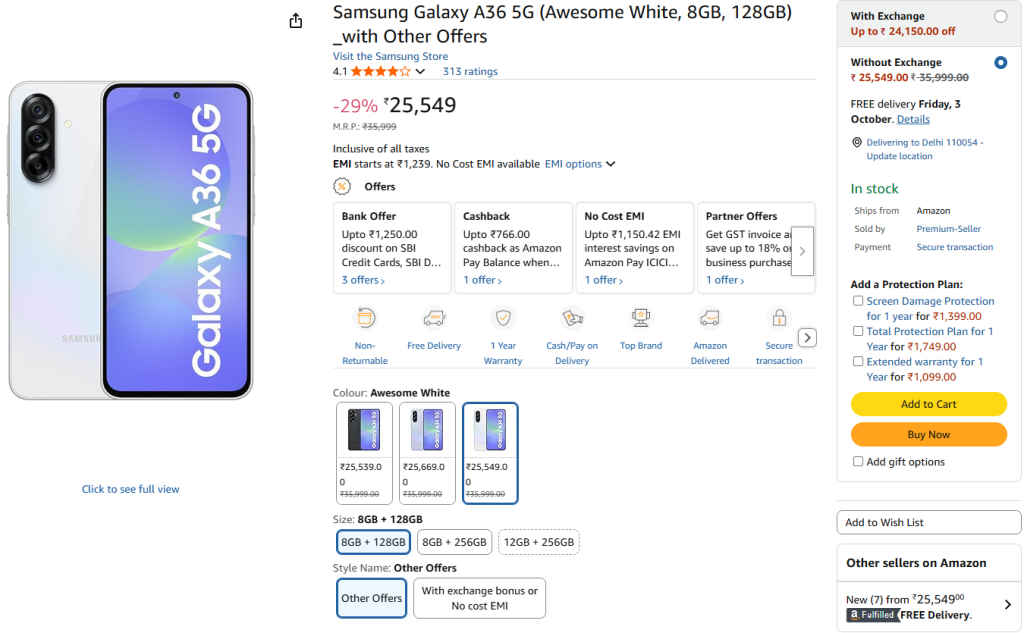This screenshot has width=1024, height=633.
Task: Click the right arrow on offers carousel
Action: (802, 252)
